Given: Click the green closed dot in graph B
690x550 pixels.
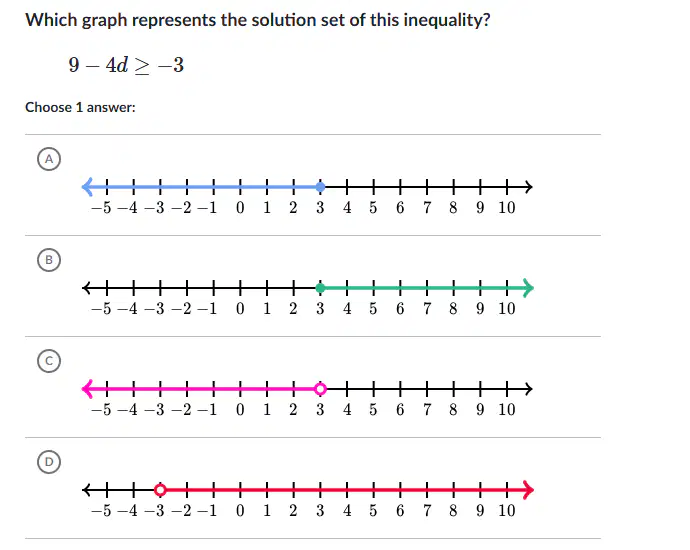Looking at the screenshot, I should pyautogui.click(x=320, y=288).
